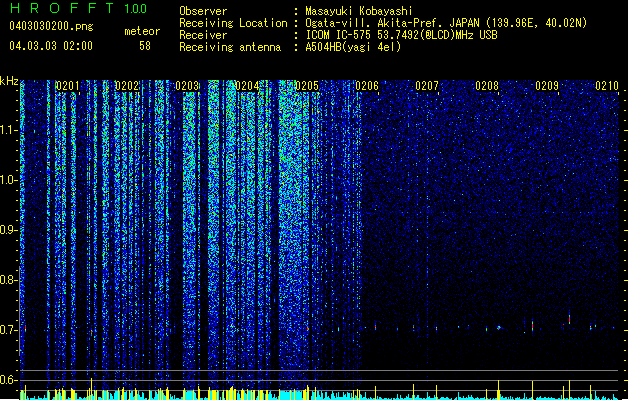Click the Receiving Location label
The width and height of the screenshot is (629, 400).
pos(233,23)
